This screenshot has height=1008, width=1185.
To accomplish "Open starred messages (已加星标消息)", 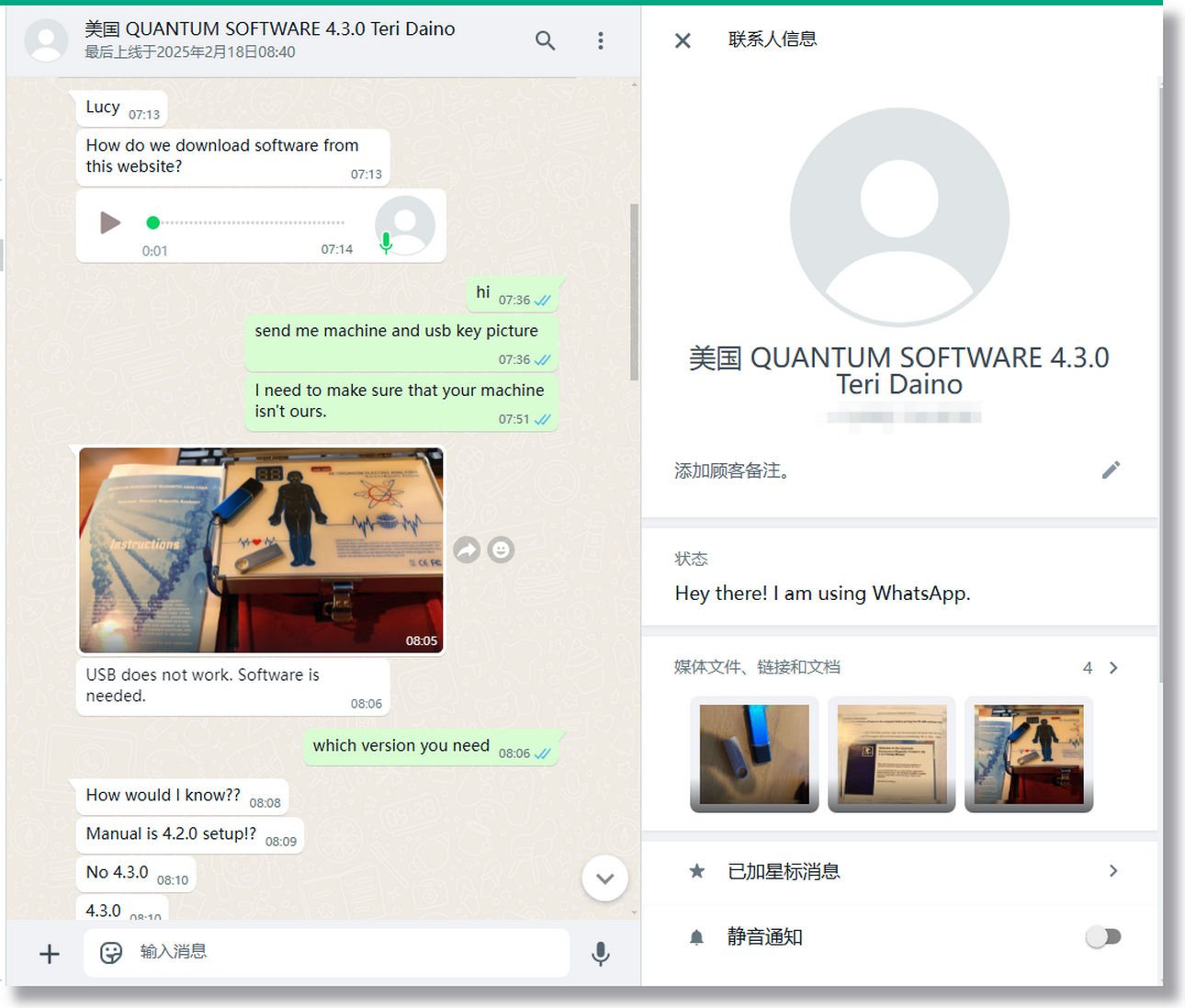I will pyautogui.click(x=900, y=871).
